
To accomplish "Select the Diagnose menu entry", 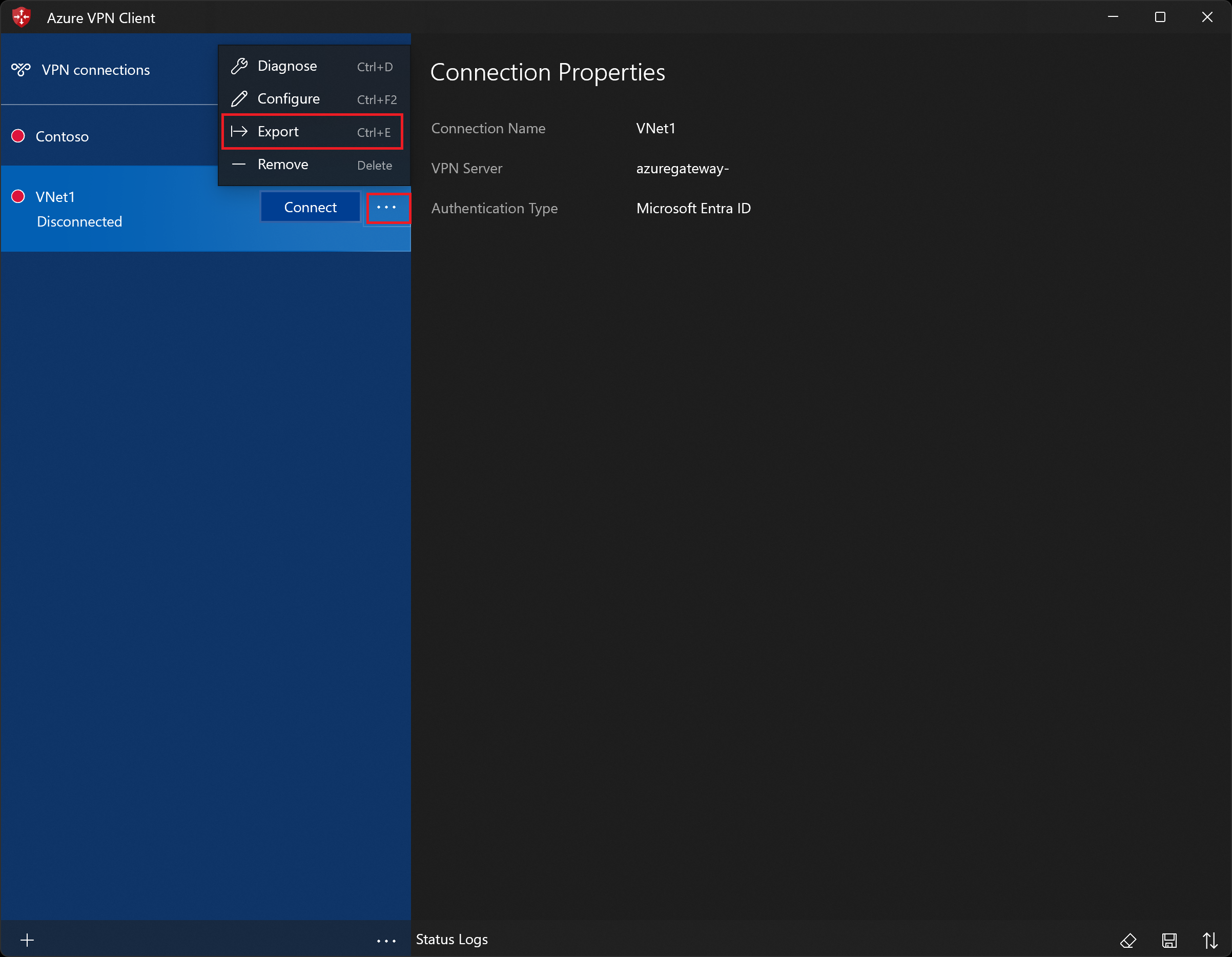I will [x=287, y=66].
